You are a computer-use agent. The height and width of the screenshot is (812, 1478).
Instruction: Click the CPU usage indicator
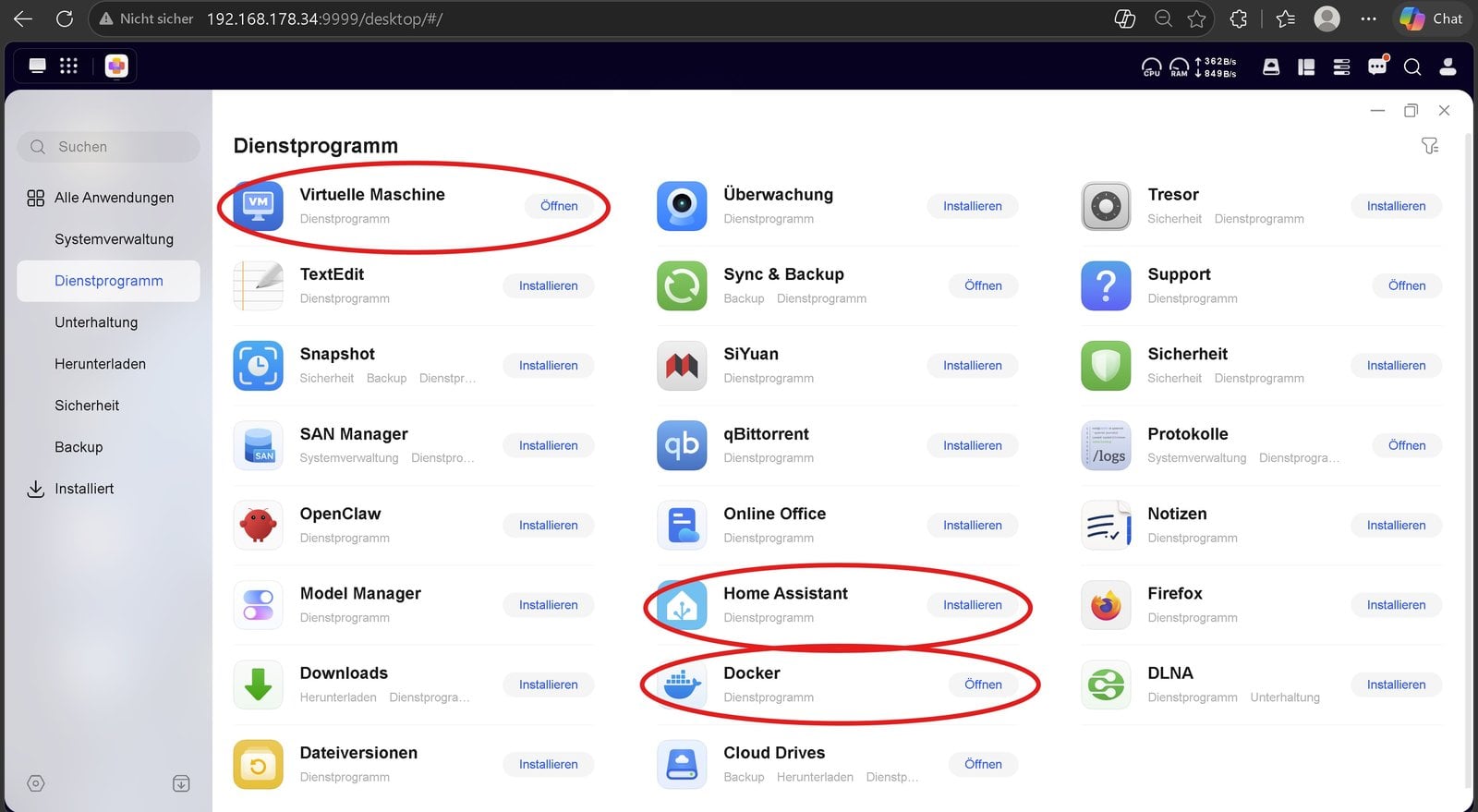(x=1152, y=67)
